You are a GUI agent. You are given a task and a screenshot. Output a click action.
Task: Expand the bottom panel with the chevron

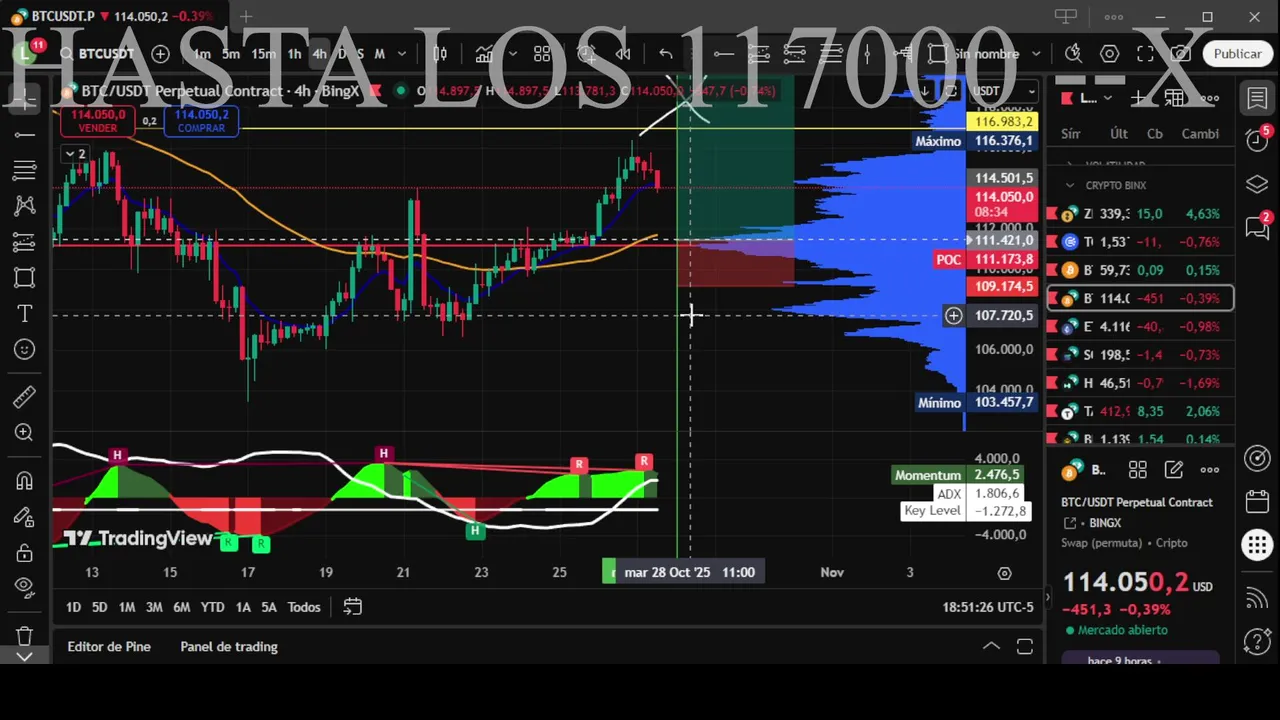(991, 646)
